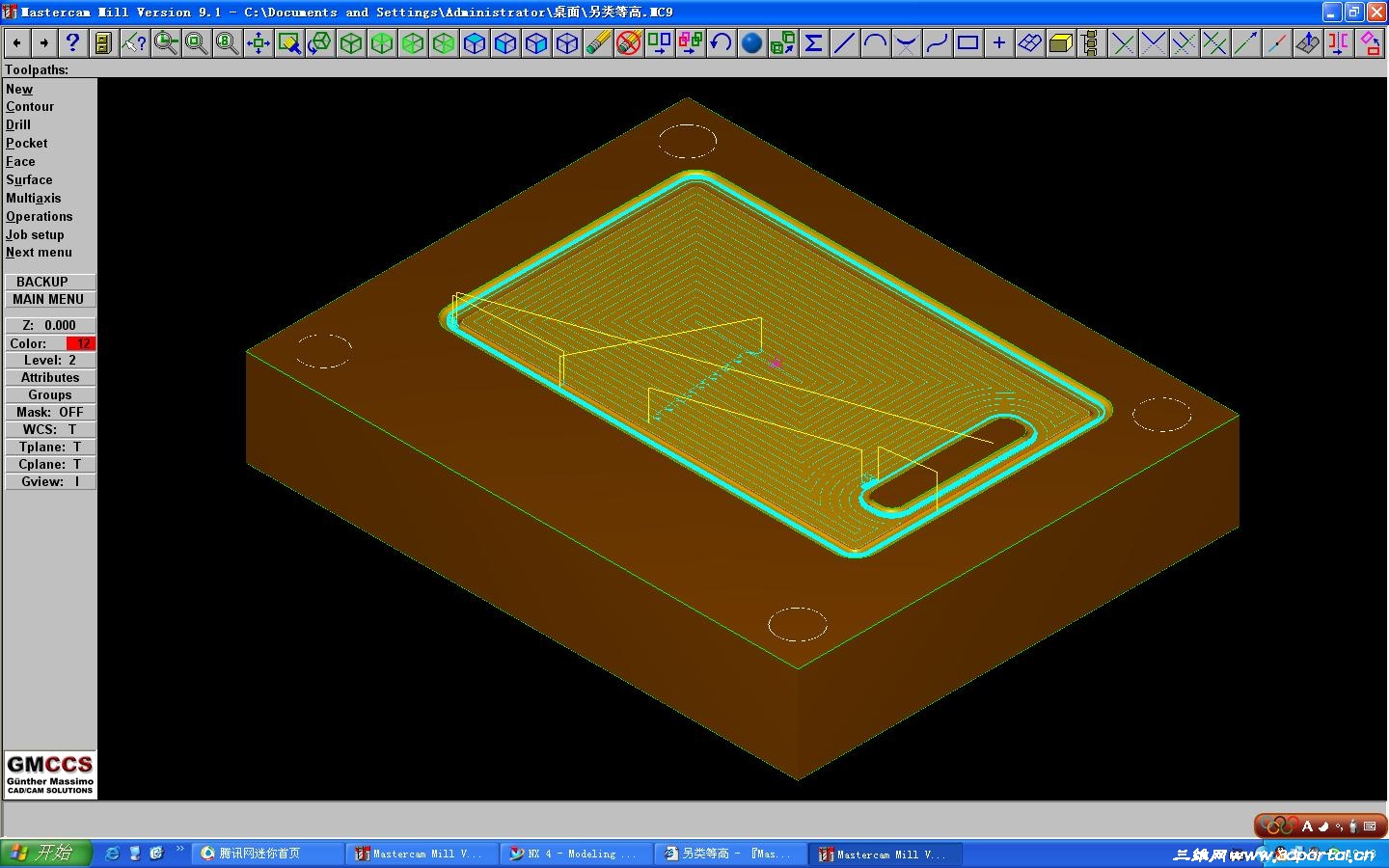Select the Analyze pointer-question icon
The image size is (1389, 868).
134,42
